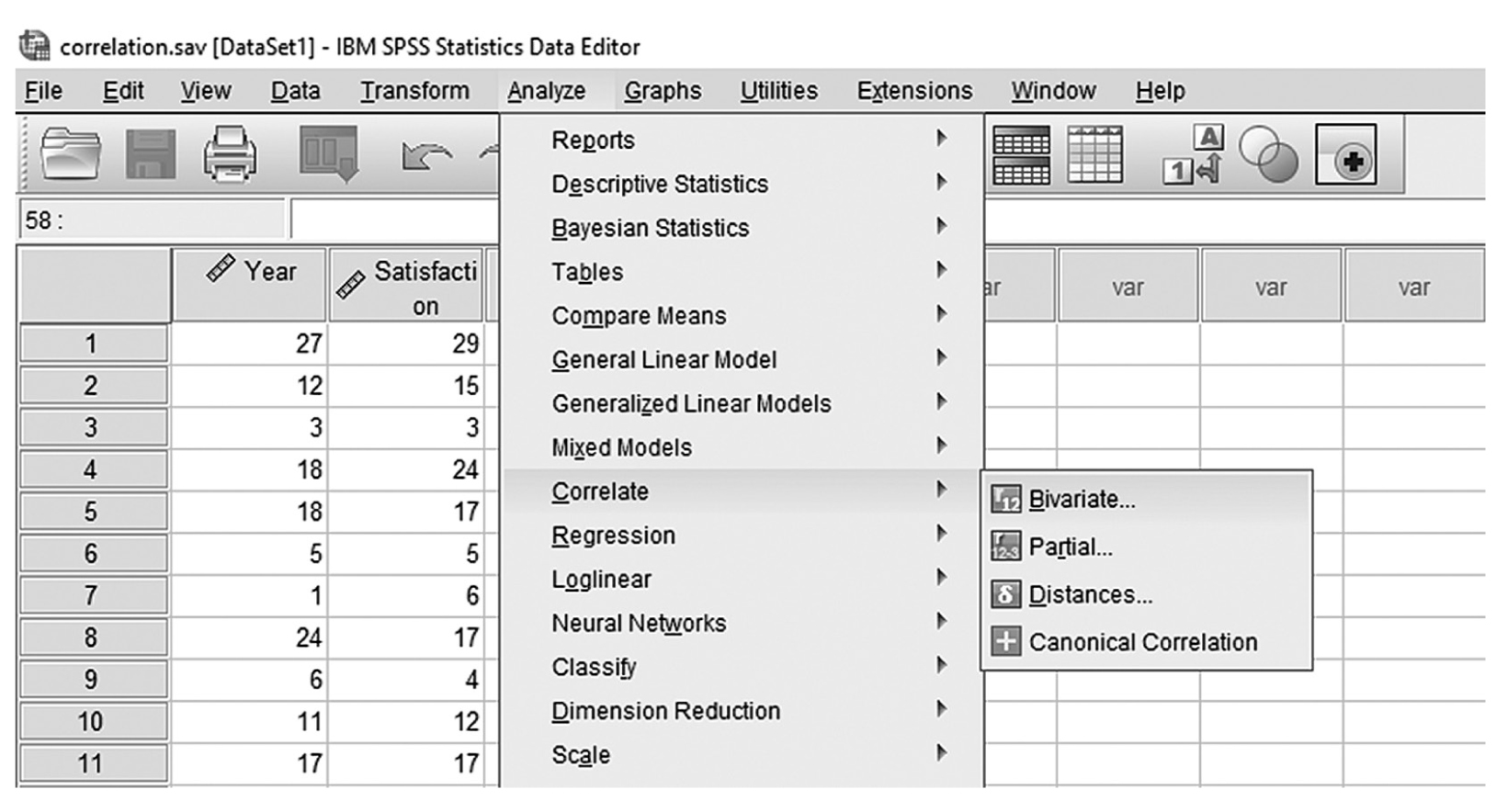Open the Help menu
The image size is (1496, 812).
coord(1160,91)
